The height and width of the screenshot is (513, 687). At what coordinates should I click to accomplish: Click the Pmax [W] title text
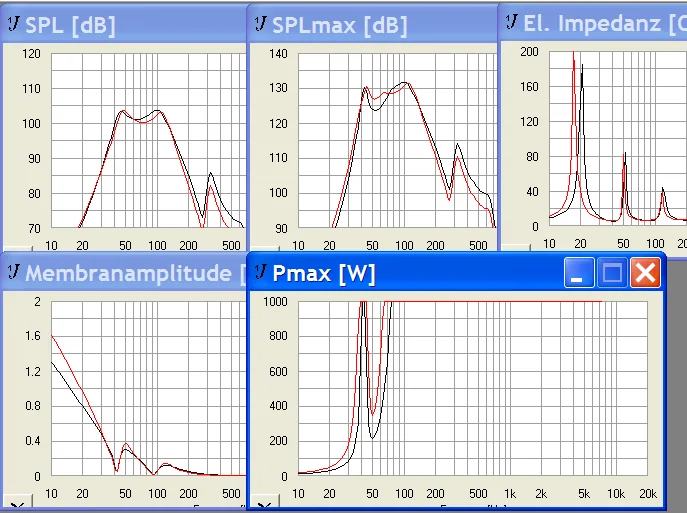(323, 273)
